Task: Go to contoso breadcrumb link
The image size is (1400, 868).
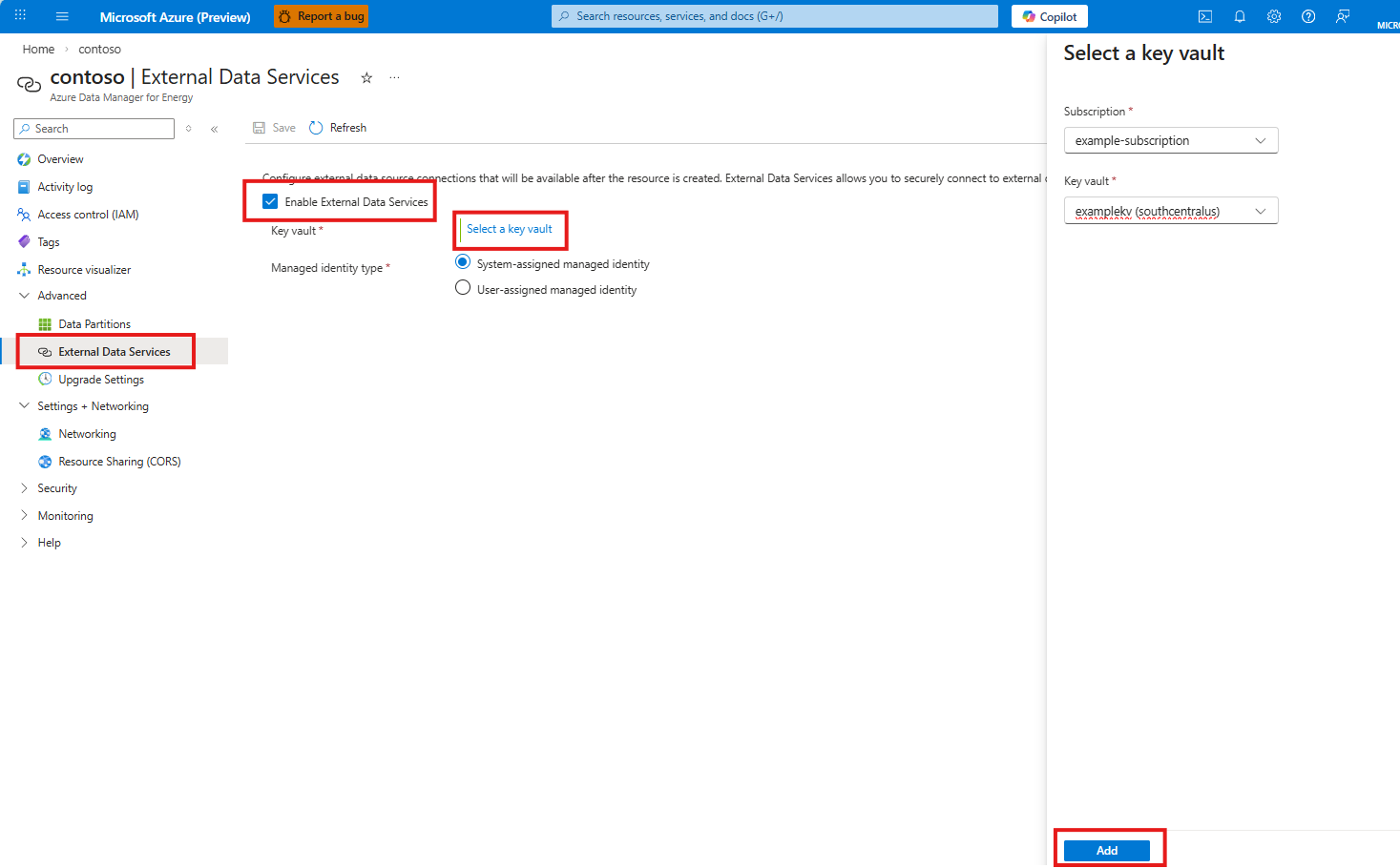Action: (x=99, y=50)
